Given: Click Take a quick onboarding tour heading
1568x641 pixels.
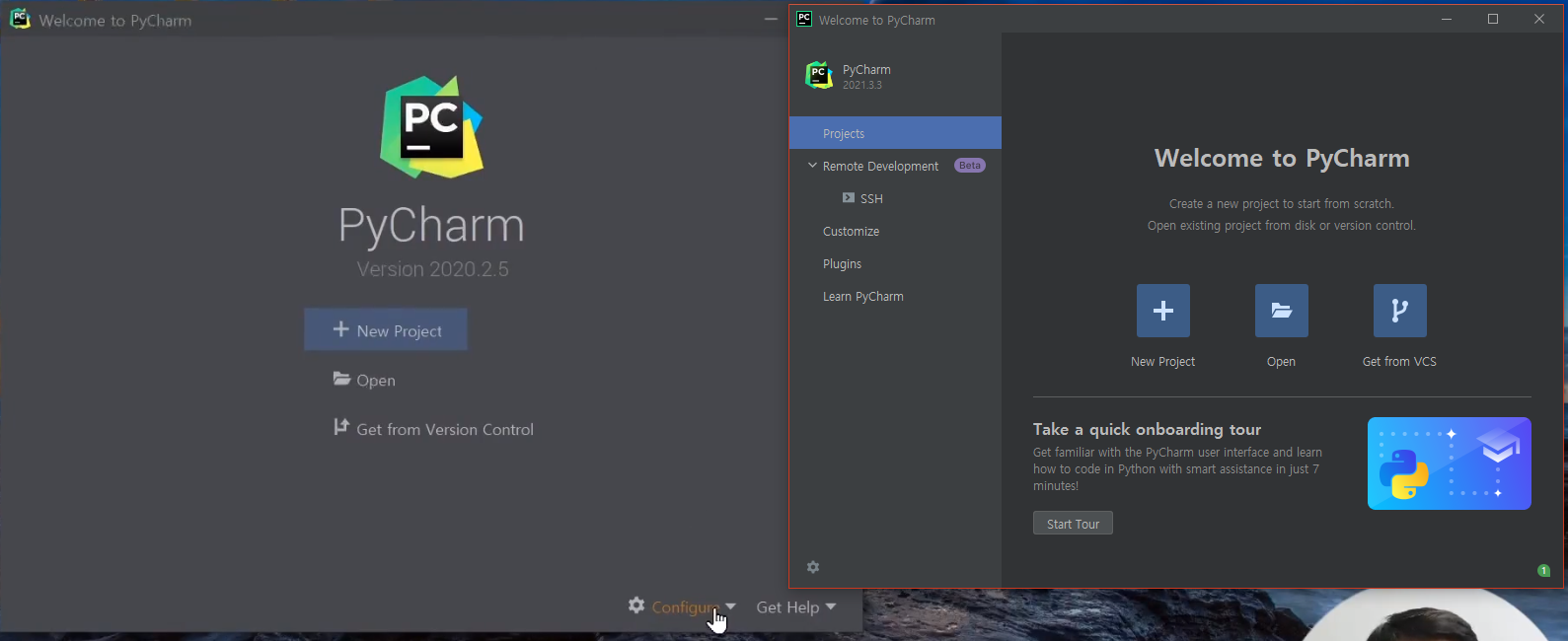Looking at the screenshot, I should click(1147, 429).
